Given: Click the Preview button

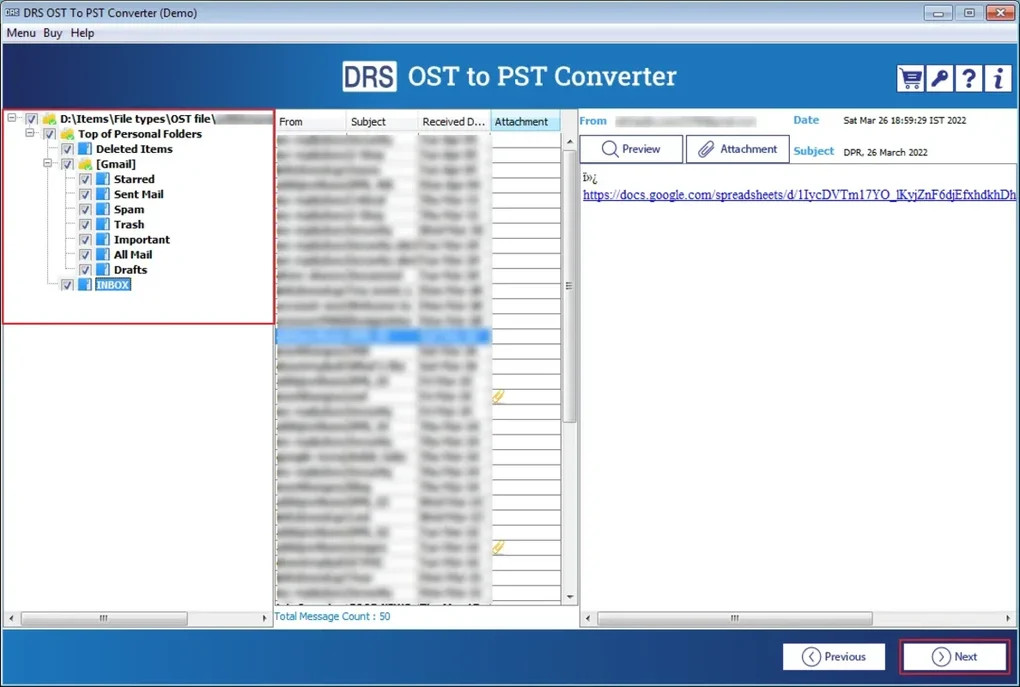Looking at the screenshot, I should click(631, 149).
